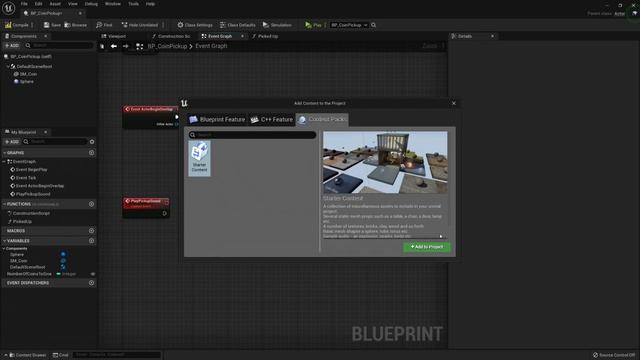The height and width of the screenshot is (360, 640).
Task: Navigate back in the graph editor
Action: click(x=114, y=46)
